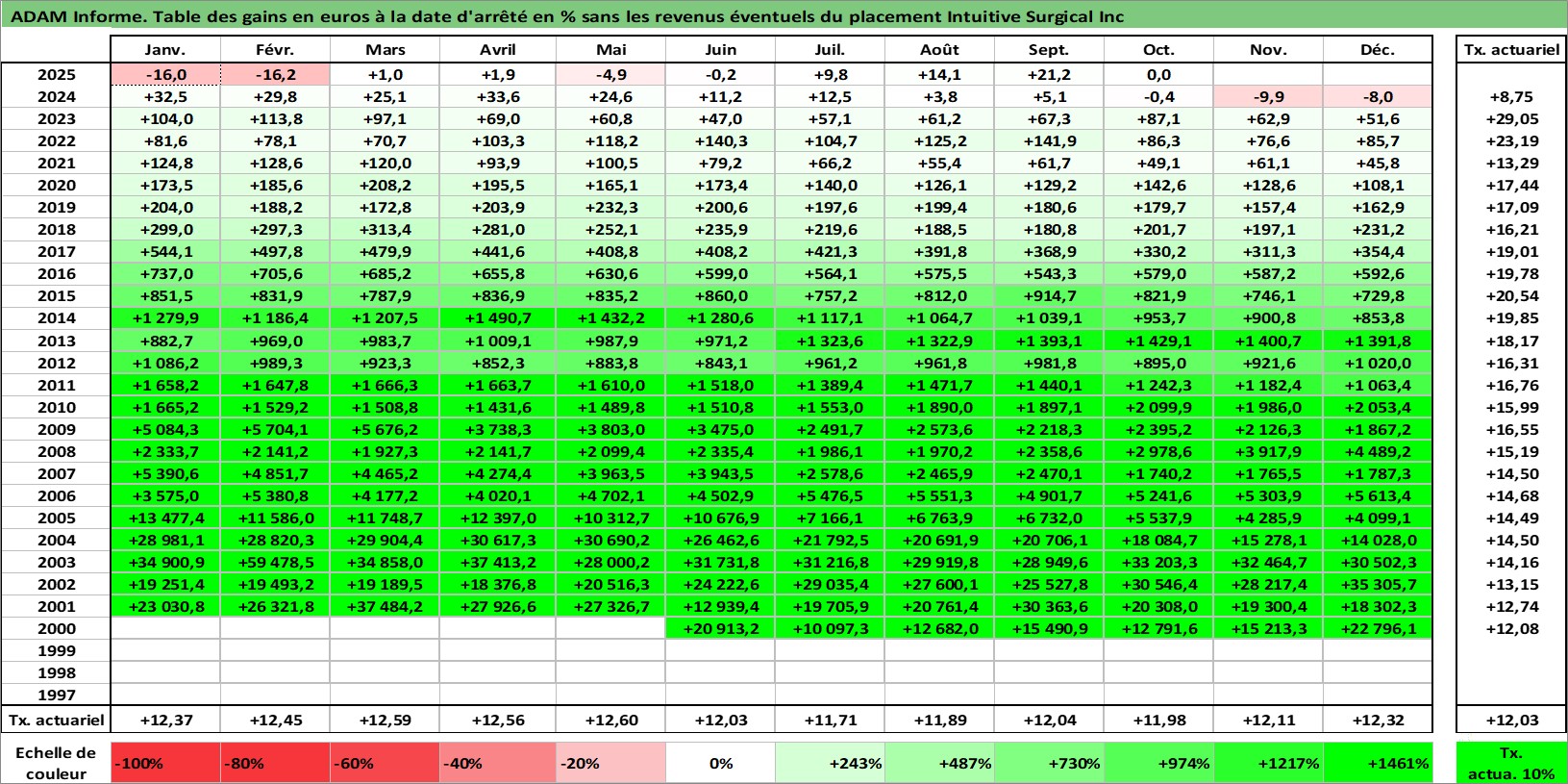Screen dimensions: 1568x784
Task: Click the '+1 490,7' cell for April 2014
Action: pos(497,318)
